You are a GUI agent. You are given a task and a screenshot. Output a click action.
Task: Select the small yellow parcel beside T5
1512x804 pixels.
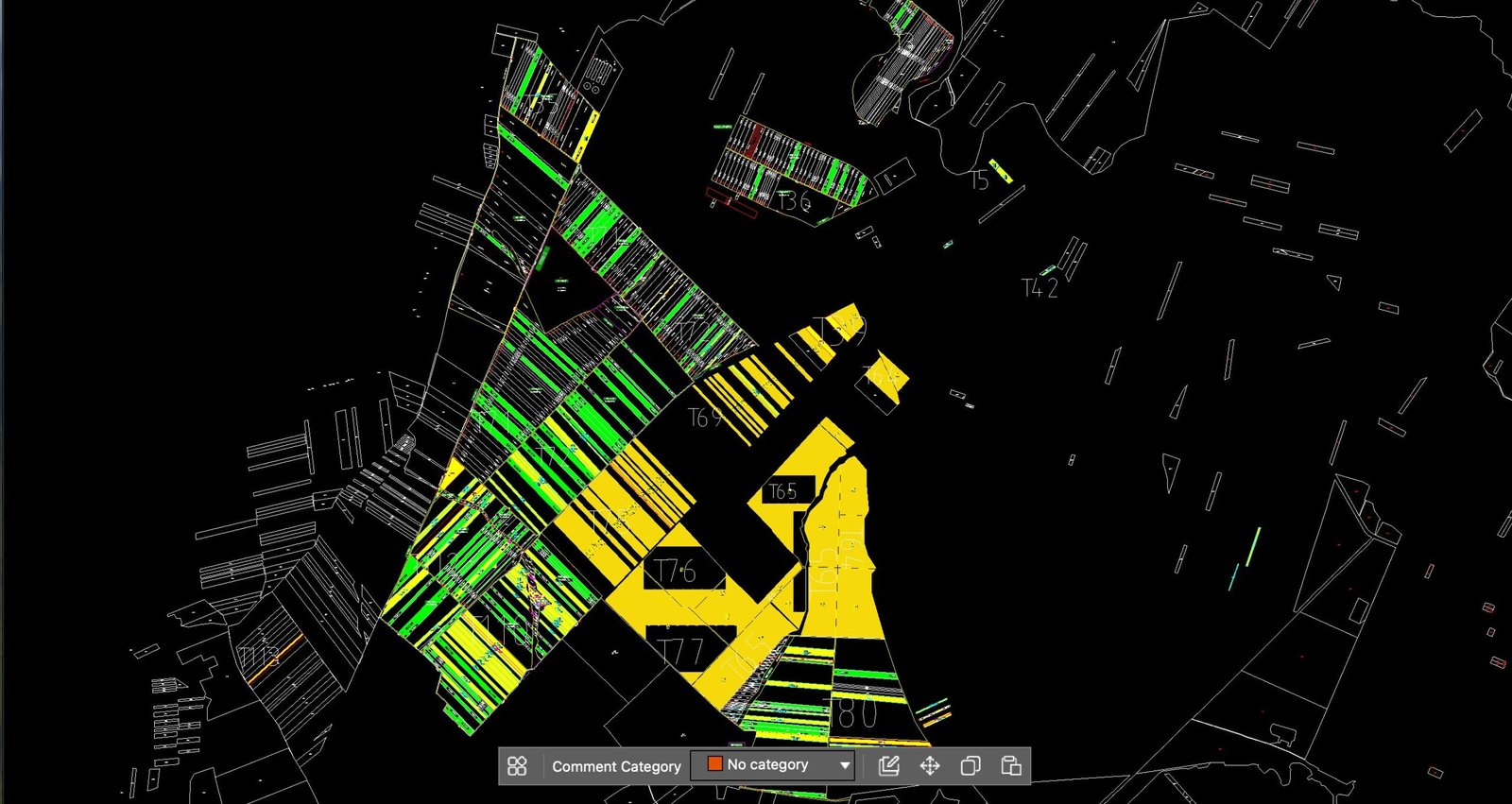[1001, 171]
